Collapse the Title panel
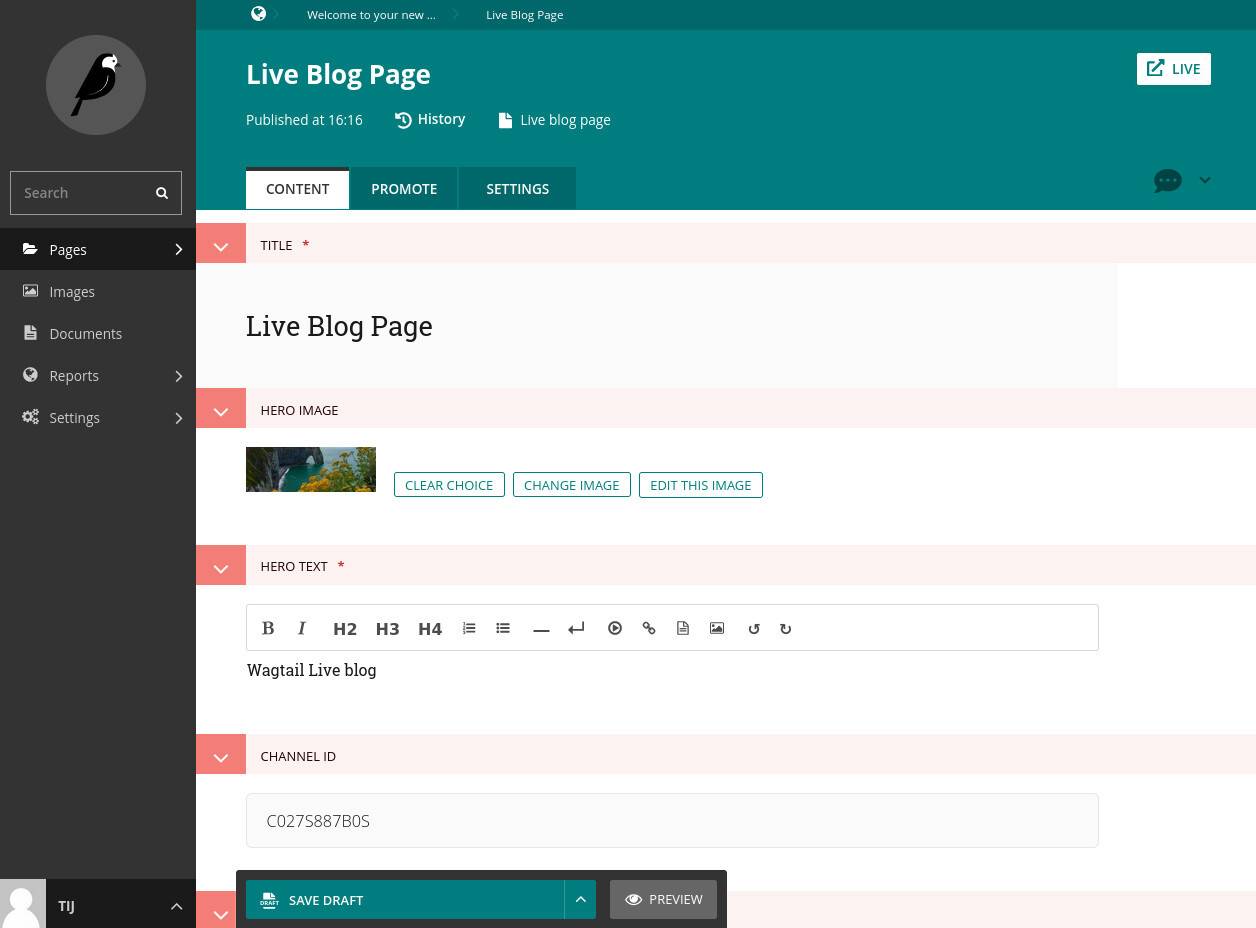Viewport: 1256px width, 928px height. click(x=221, y=246)
